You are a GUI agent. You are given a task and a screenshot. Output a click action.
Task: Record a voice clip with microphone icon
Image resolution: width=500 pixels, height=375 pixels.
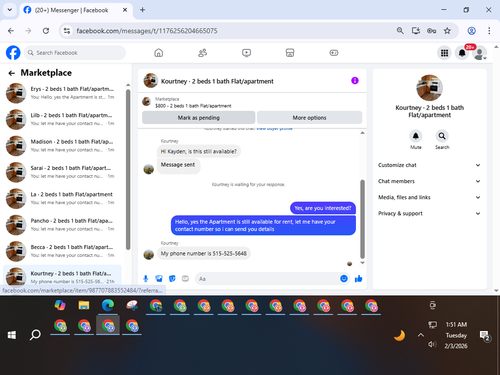pos(146,279)
